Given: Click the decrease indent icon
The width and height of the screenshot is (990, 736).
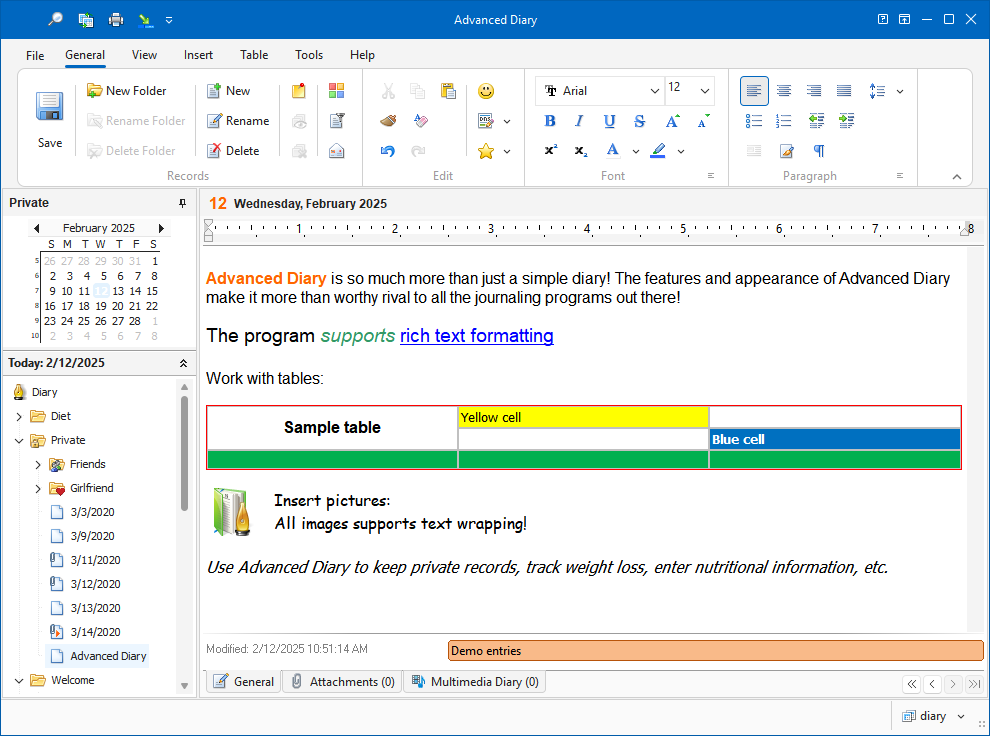Looking at the screenshot, I should point(816,121).
